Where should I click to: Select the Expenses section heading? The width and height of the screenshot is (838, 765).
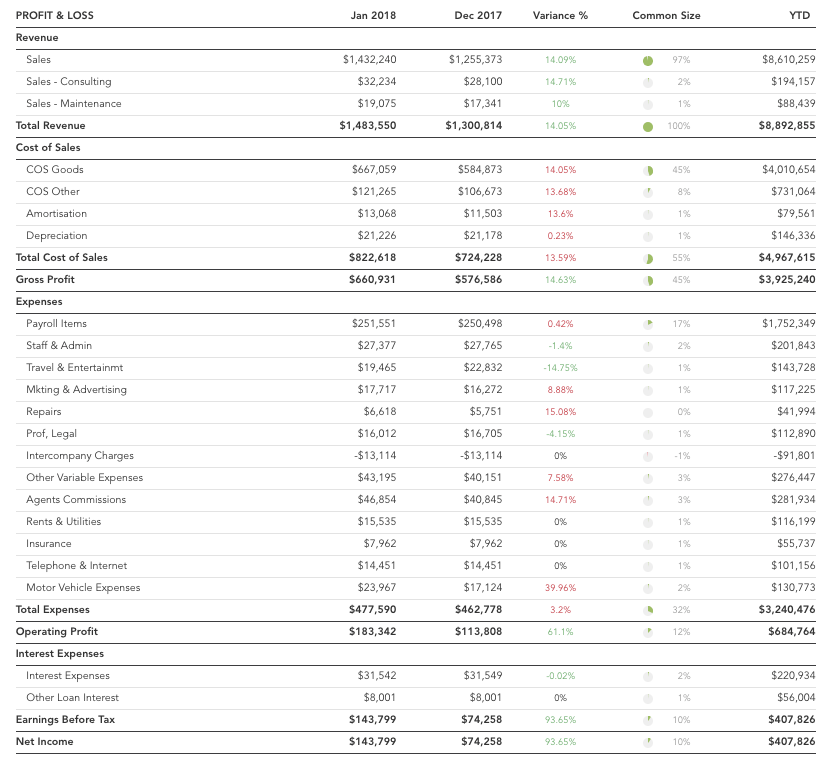click(x=39, y=302)
